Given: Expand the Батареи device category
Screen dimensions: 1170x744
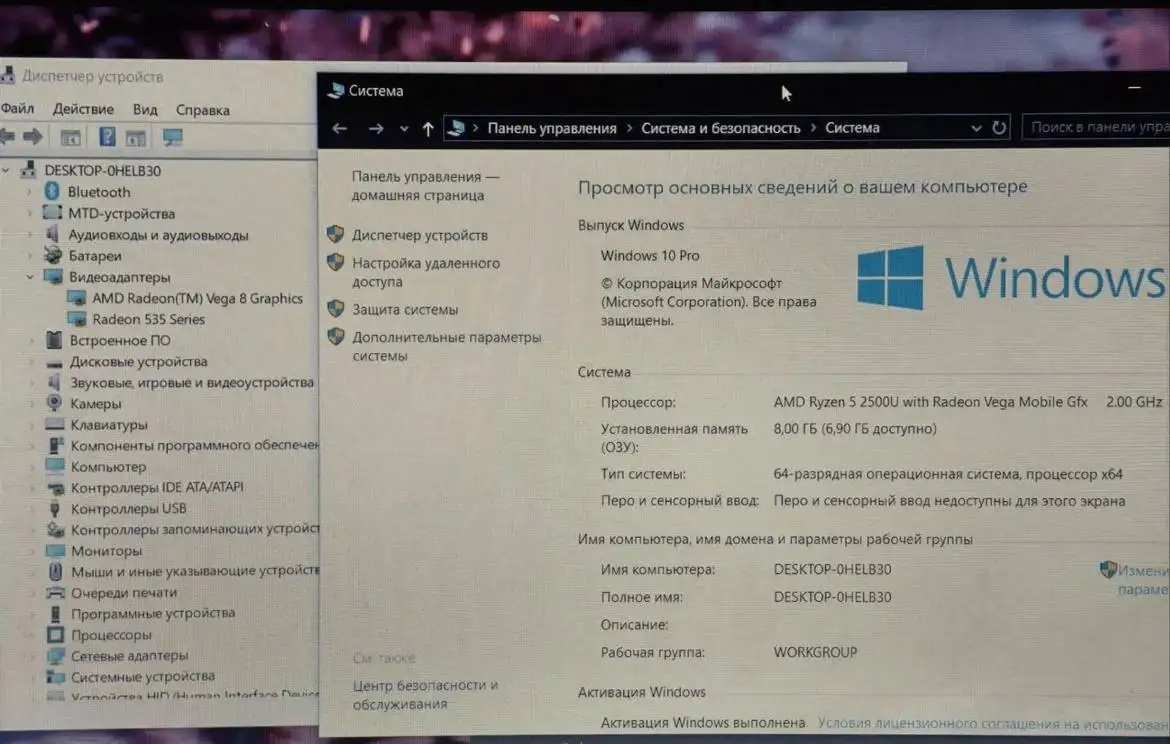Looking at the screenshot, I should click(x=30, y=256).
